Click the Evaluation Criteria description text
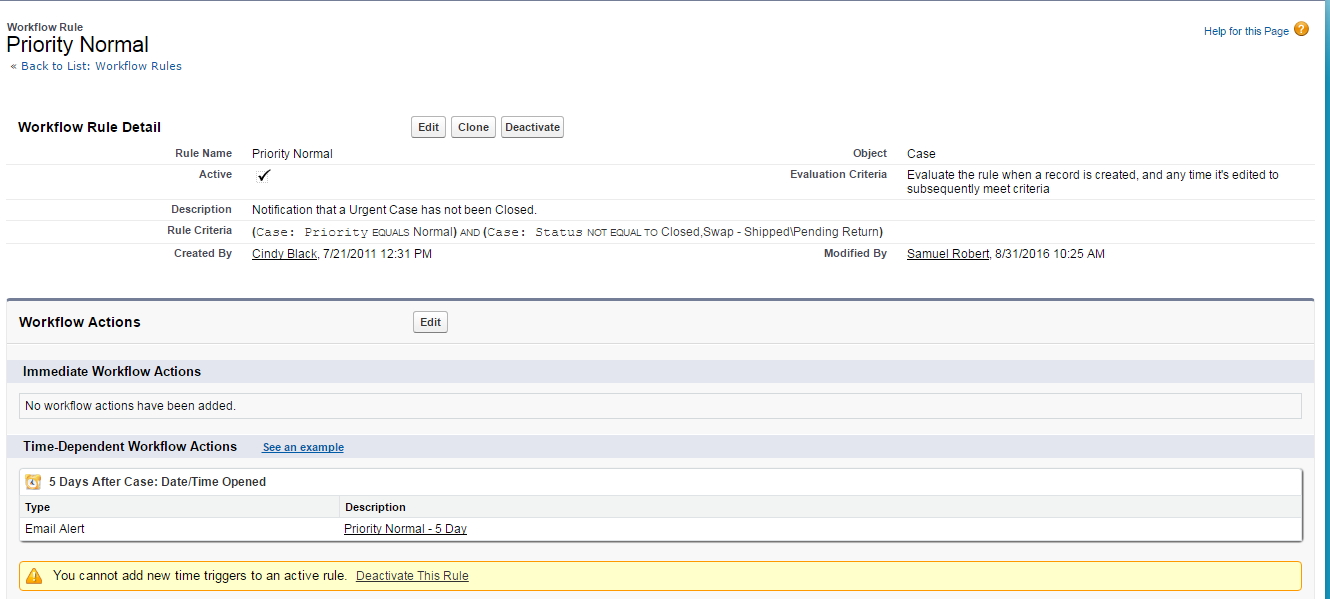1330x599 pixels. (x=1093, y=182)
